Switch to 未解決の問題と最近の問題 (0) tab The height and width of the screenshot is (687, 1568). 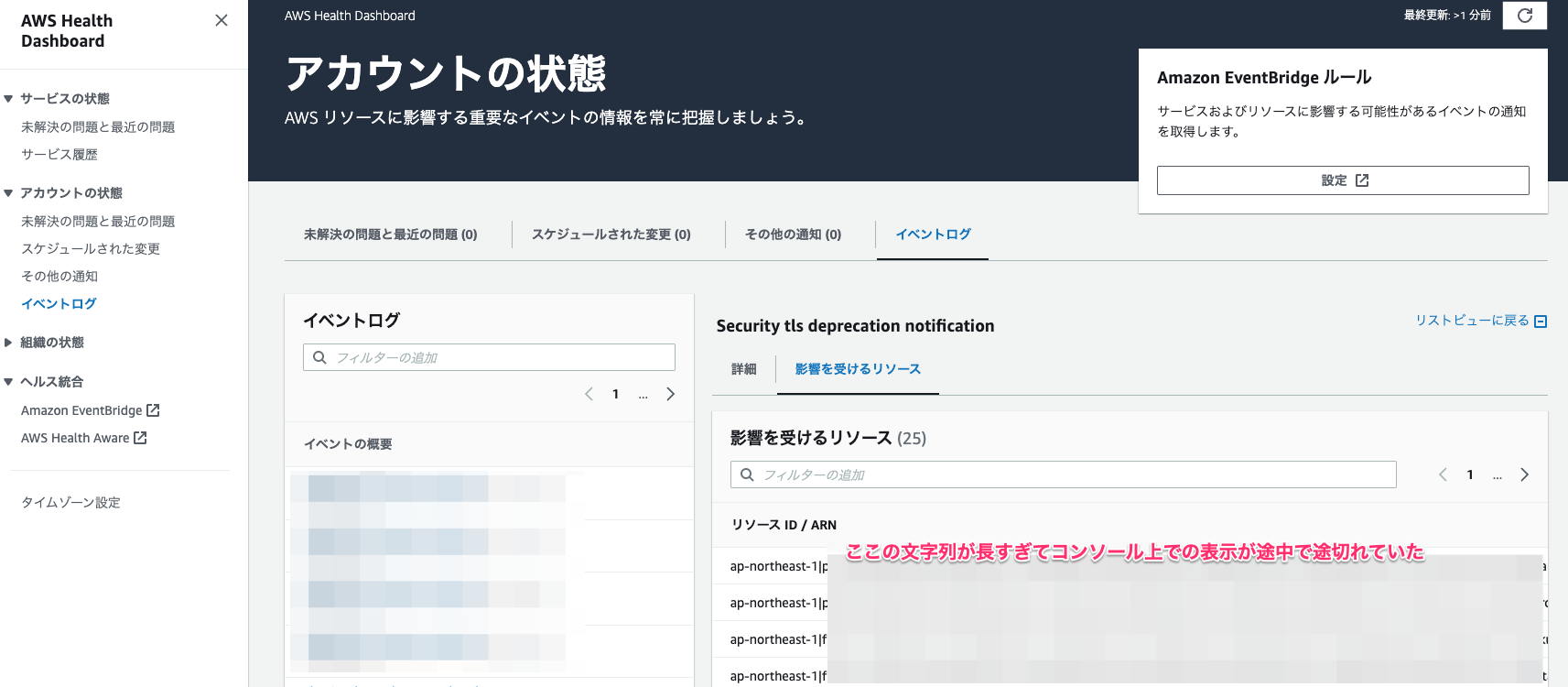pyautogui.click(x=391, y=234)
